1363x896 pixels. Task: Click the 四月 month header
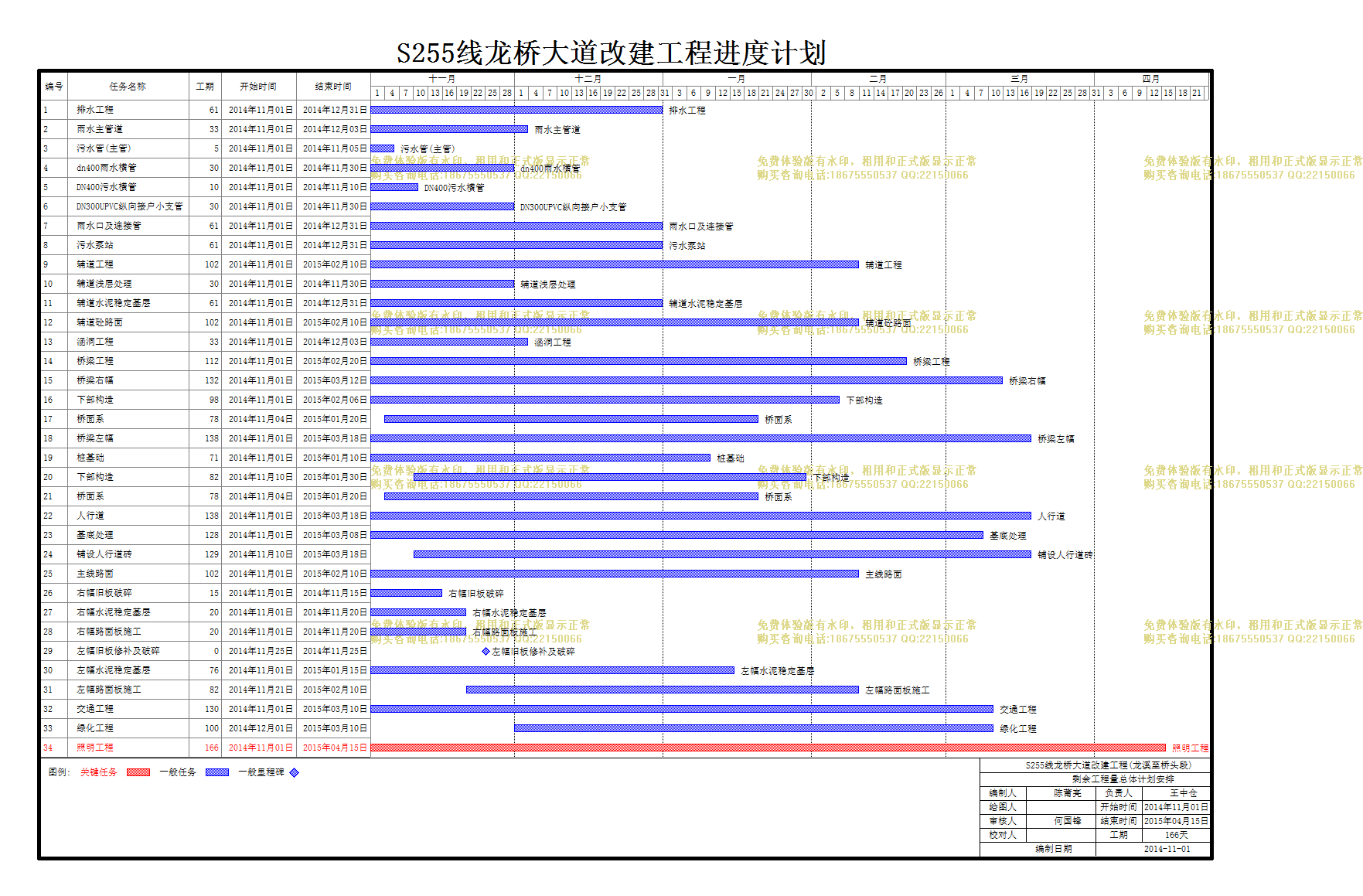[1151, 79]
